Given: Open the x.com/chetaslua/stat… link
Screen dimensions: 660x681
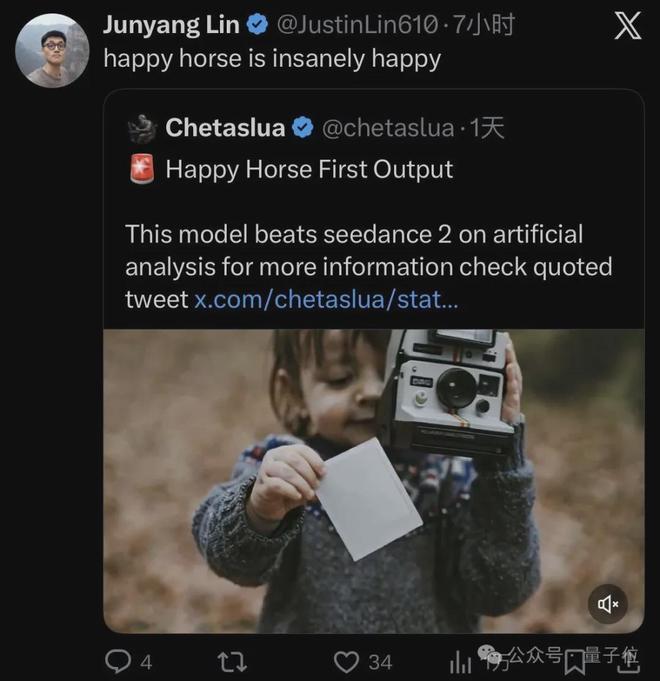Looking at the screenshot, I should click(x=326, y=299).
